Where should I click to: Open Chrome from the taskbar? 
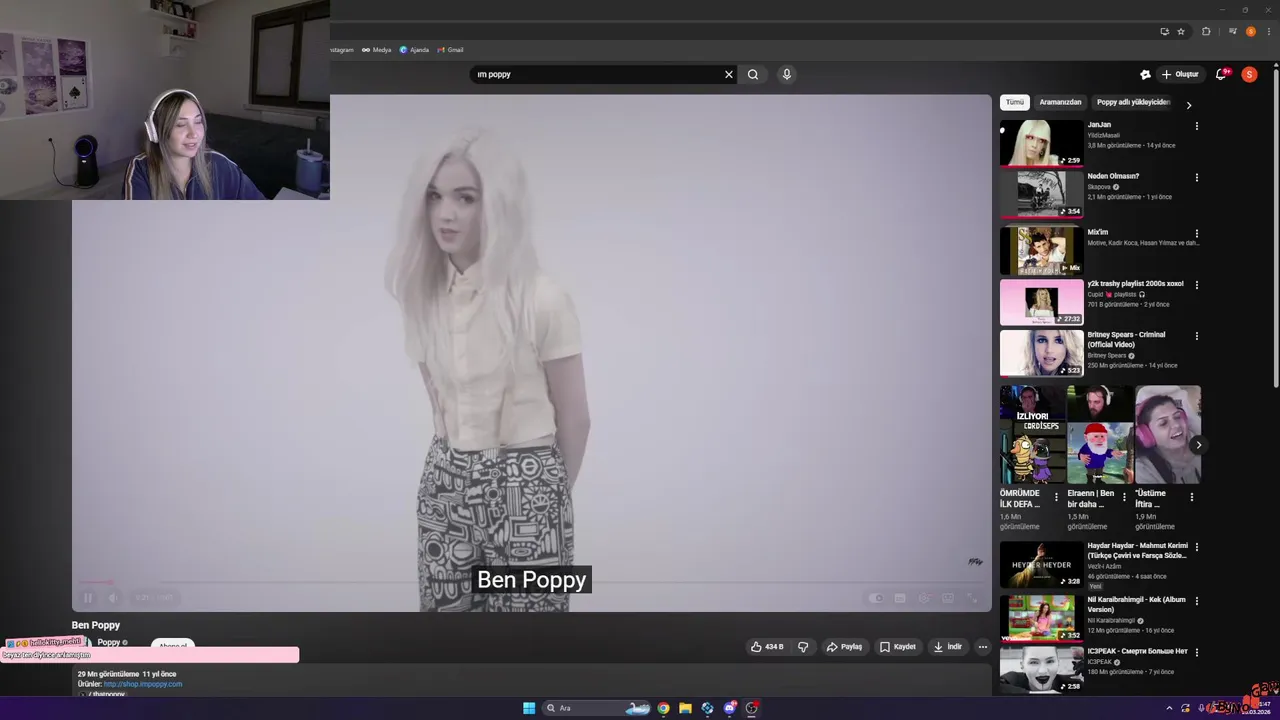[663, 708]
